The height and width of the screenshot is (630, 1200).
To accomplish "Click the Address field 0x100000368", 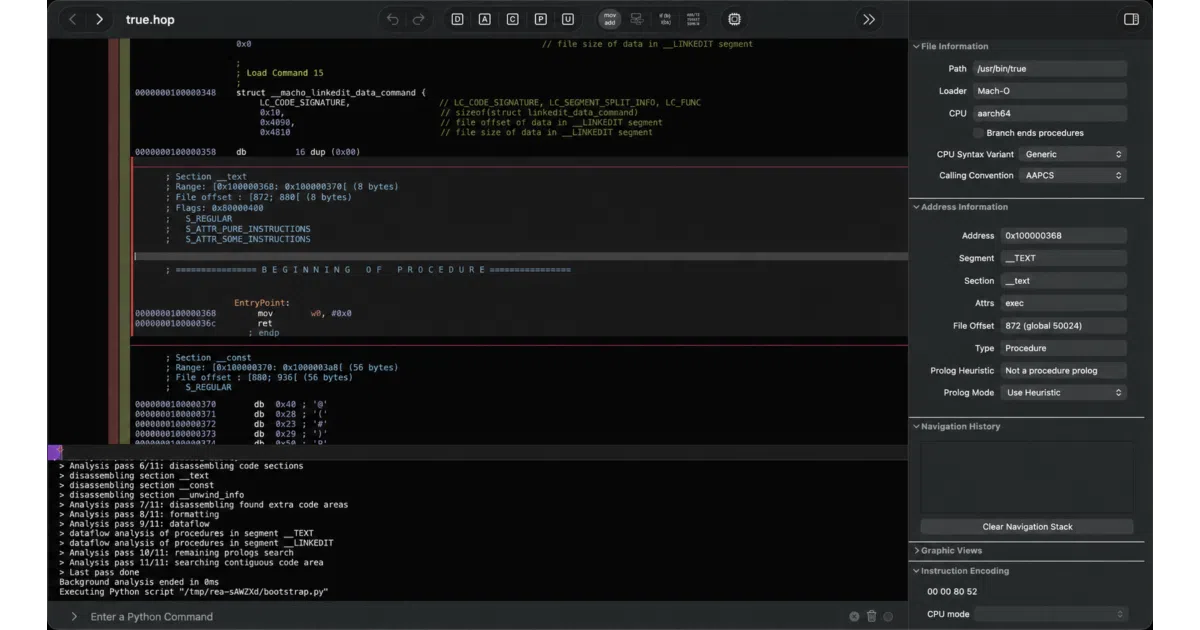I will (1063, 236).
